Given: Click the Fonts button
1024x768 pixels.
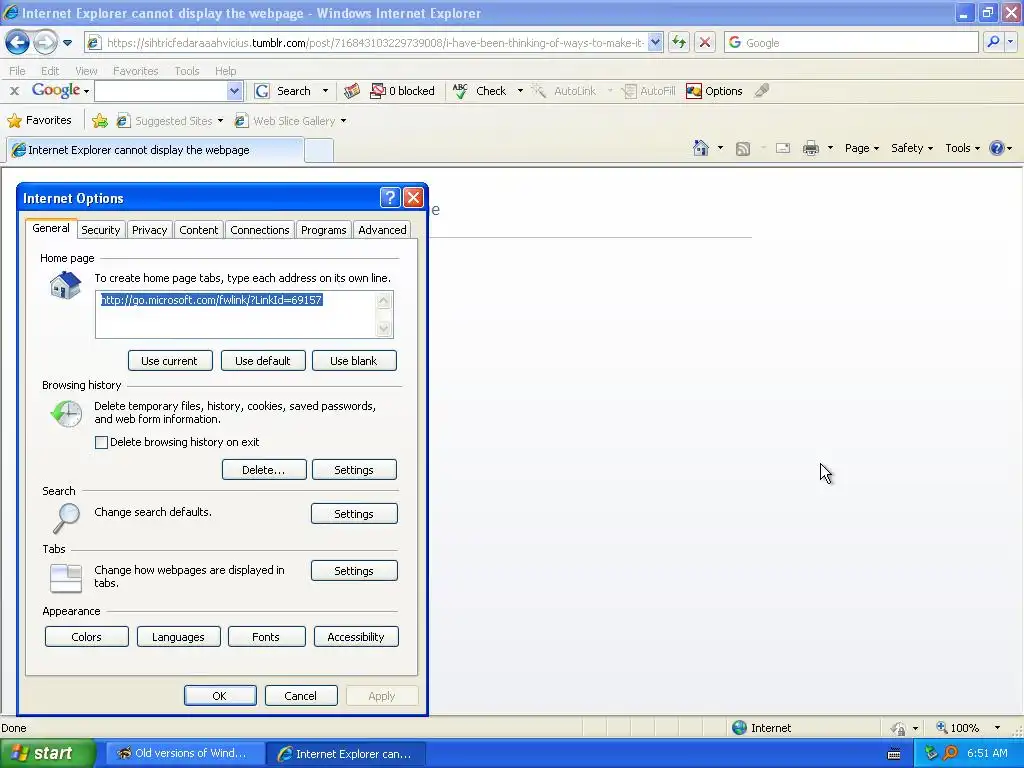Looking at the screenshot, I should coord(266,637).
